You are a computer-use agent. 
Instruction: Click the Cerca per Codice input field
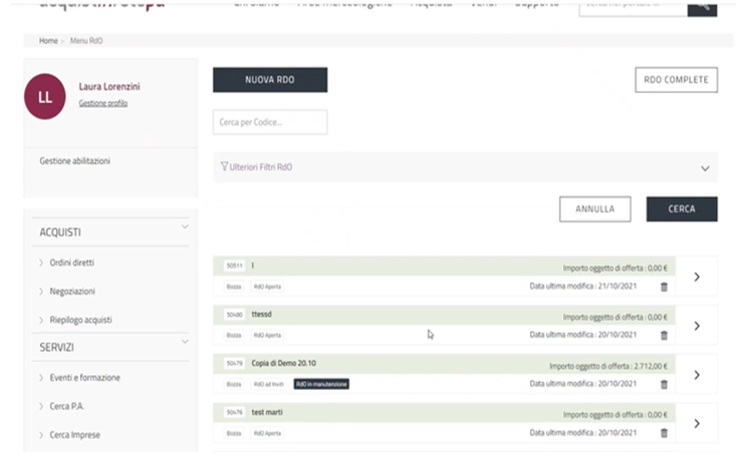pyautogui.click(x=270, y=122)
